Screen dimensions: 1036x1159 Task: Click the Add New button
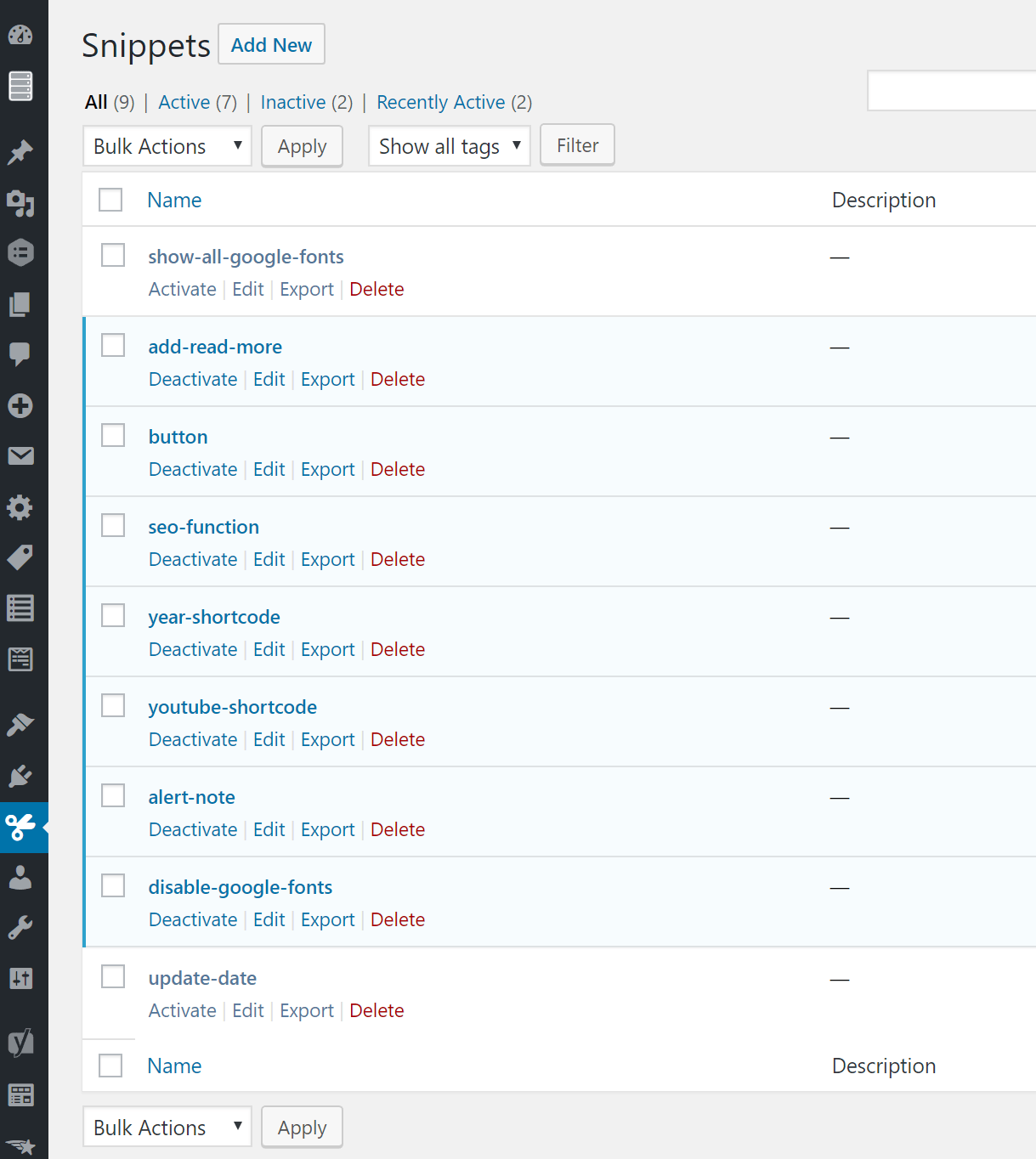271,44
